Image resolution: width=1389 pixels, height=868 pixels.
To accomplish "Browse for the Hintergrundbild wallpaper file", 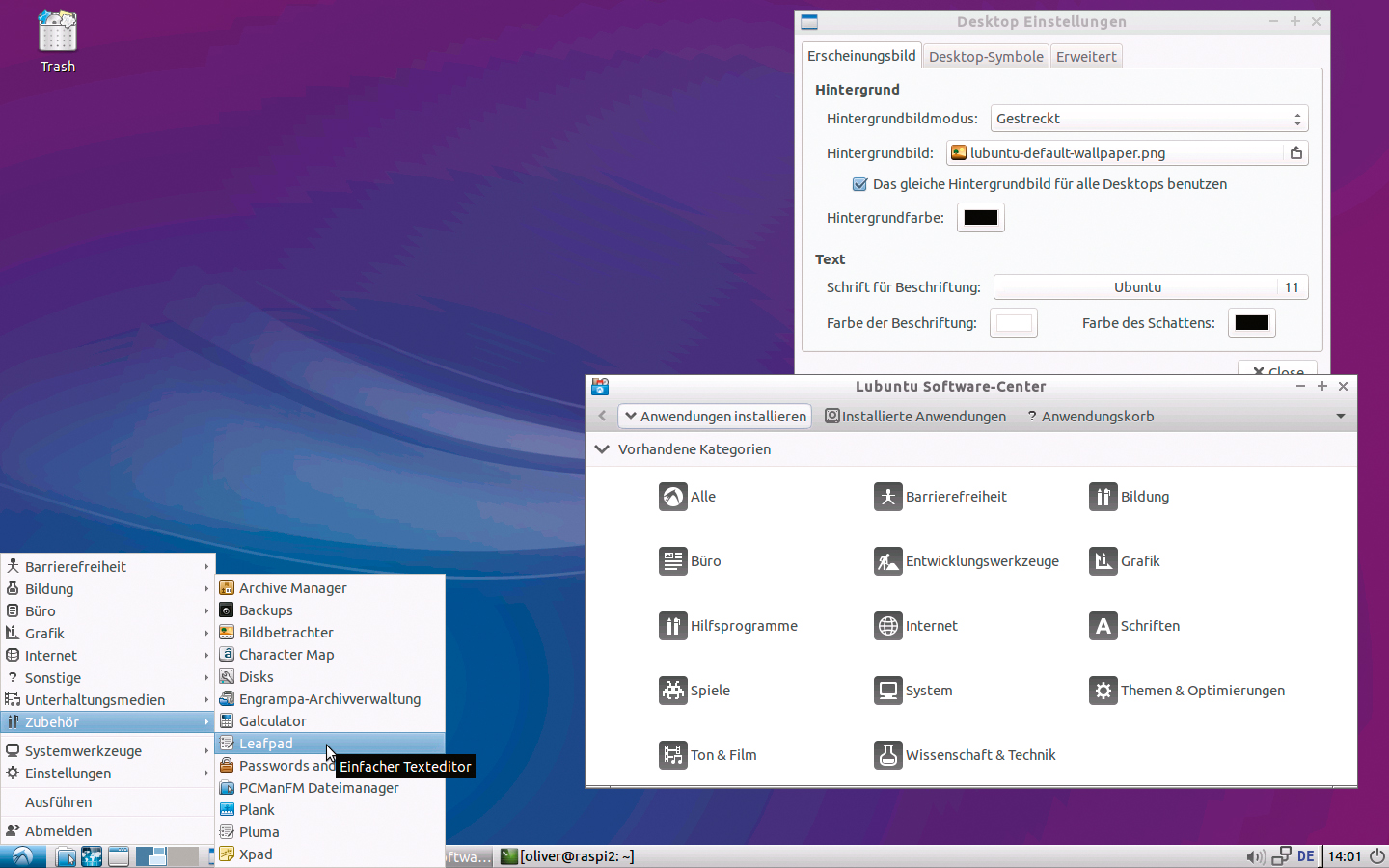I will click(1128, 153).
